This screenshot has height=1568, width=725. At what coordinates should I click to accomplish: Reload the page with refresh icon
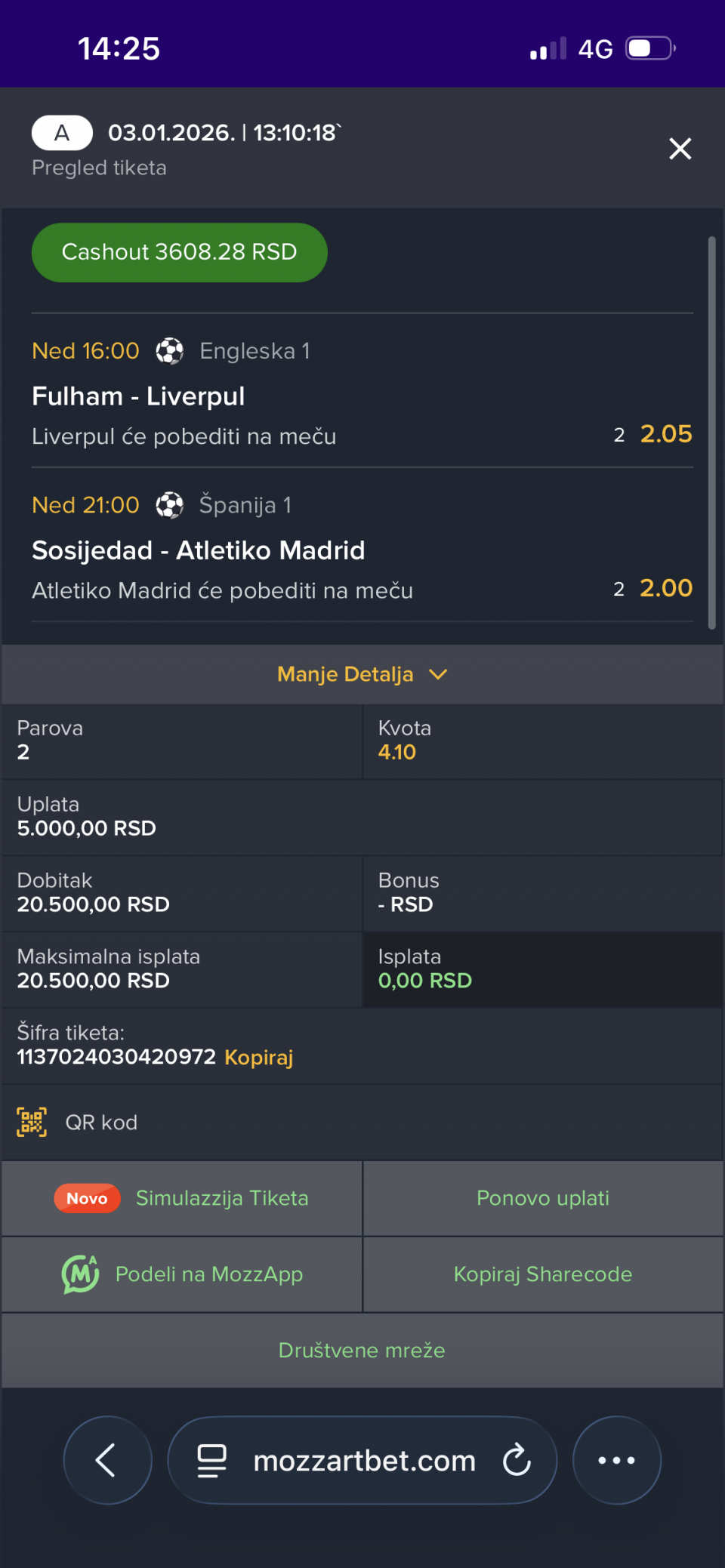pos(517,1460)
